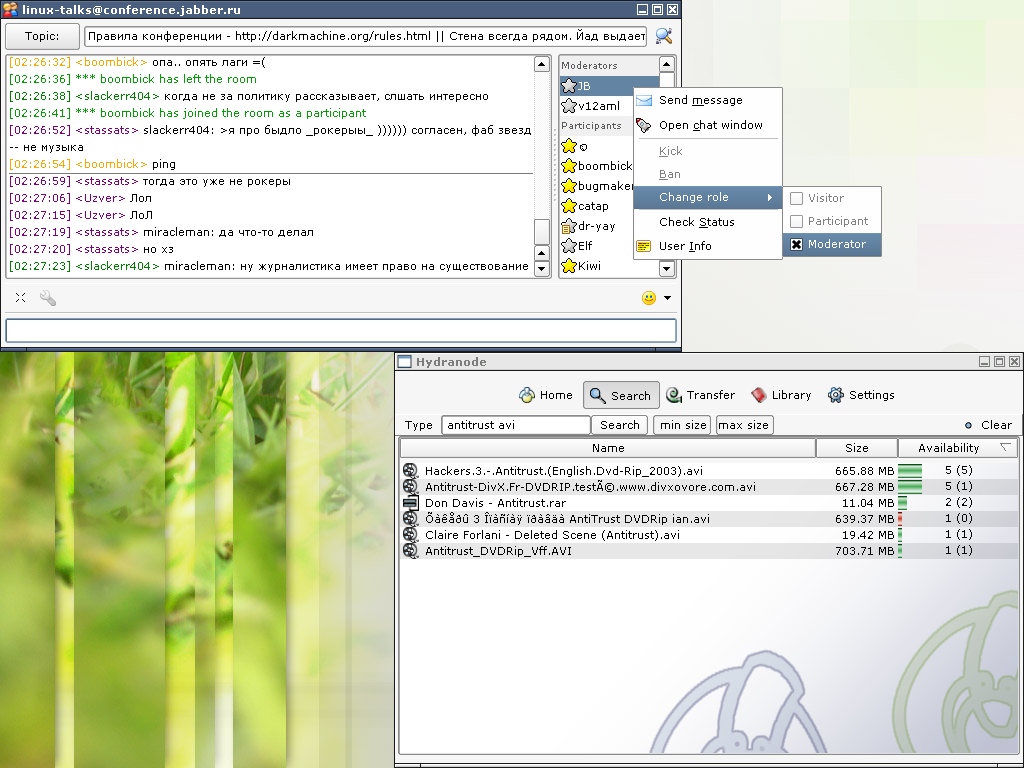The width and height of the screenshot is (1024, 768).
Task: Click the Hydranode window icon in its title bar
Action: point(405,362)
